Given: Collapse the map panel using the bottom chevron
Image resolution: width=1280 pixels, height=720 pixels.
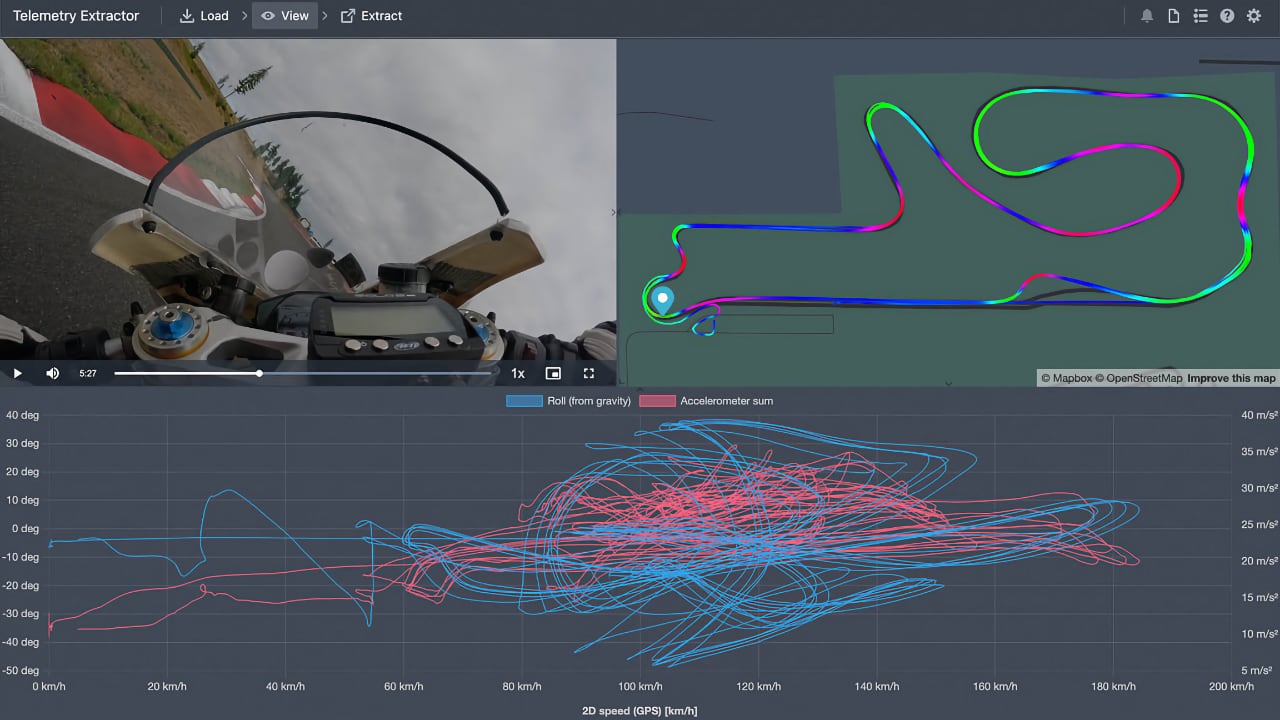Looking at the screenshot, I should coord(948,382).
